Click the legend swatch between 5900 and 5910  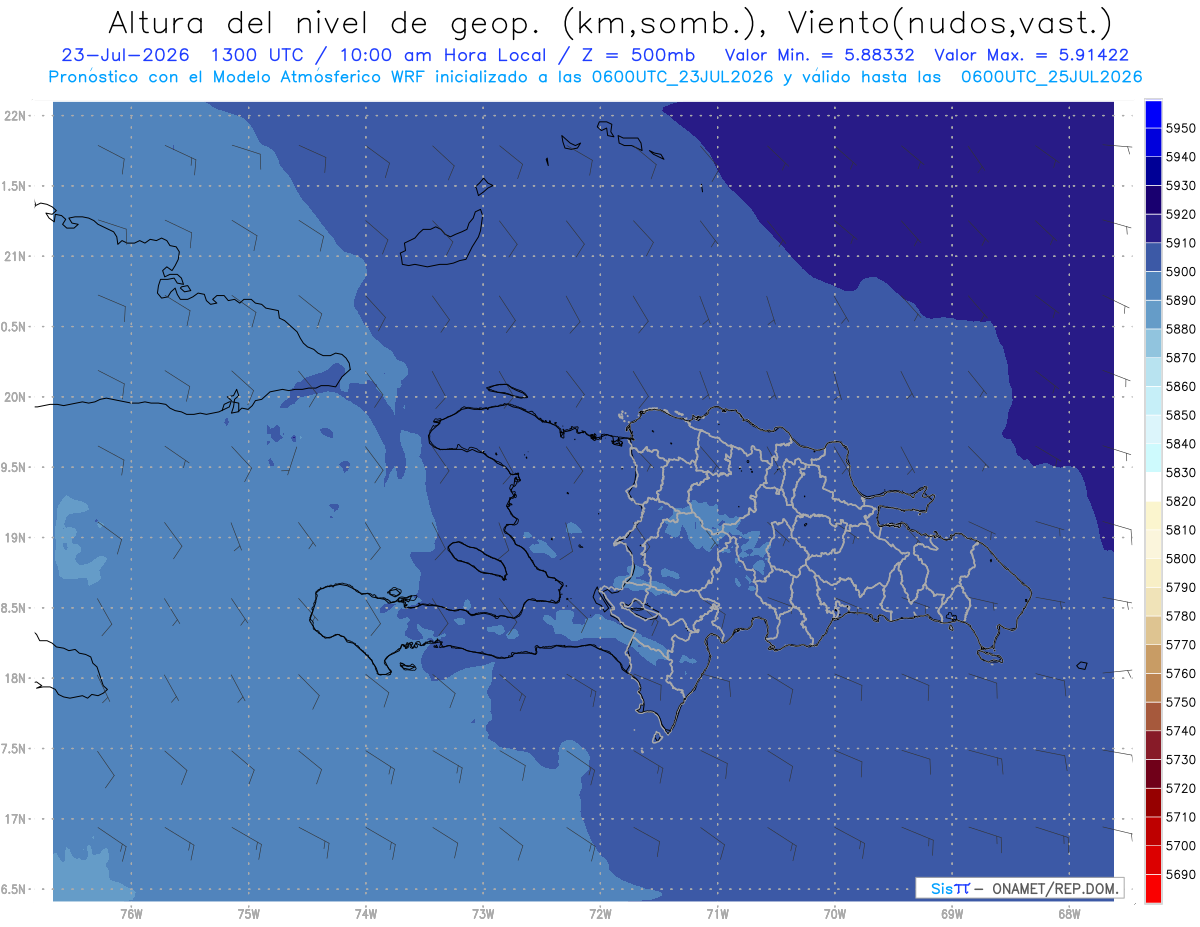point(1153,258)
